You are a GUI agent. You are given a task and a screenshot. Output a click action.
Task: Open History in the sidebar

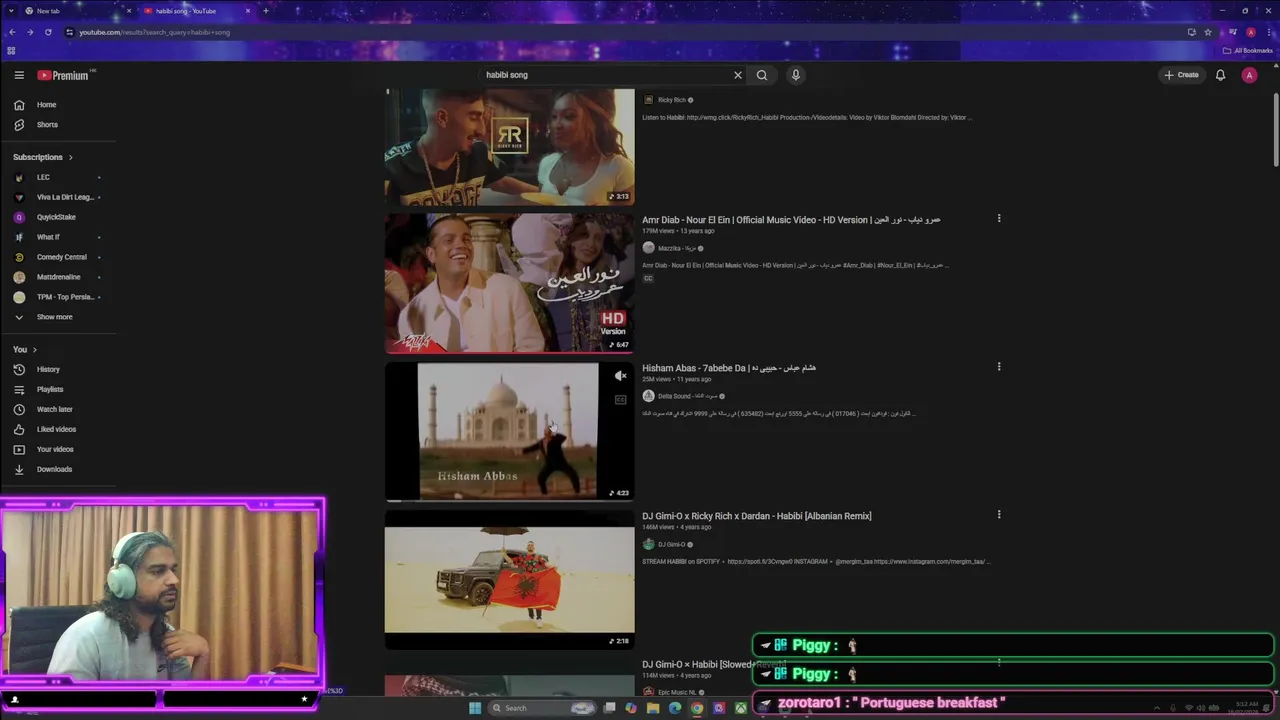(x=60, y=369)
